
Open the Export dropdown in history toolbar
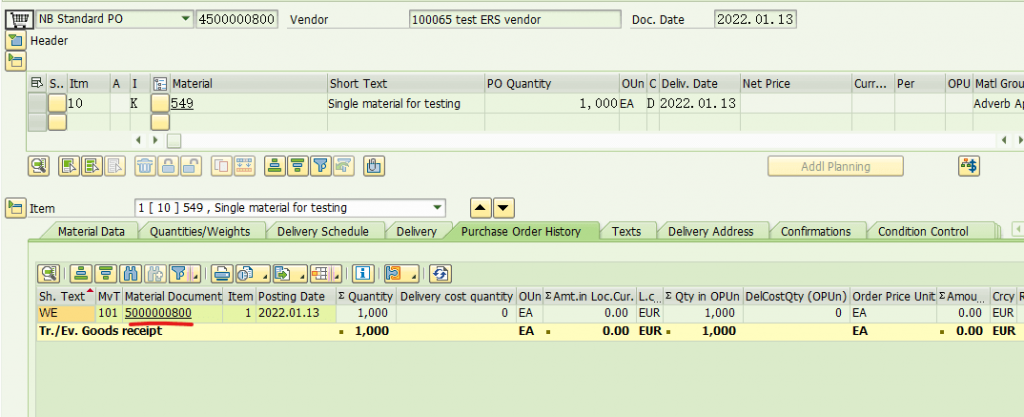click(x=289, y=273)
